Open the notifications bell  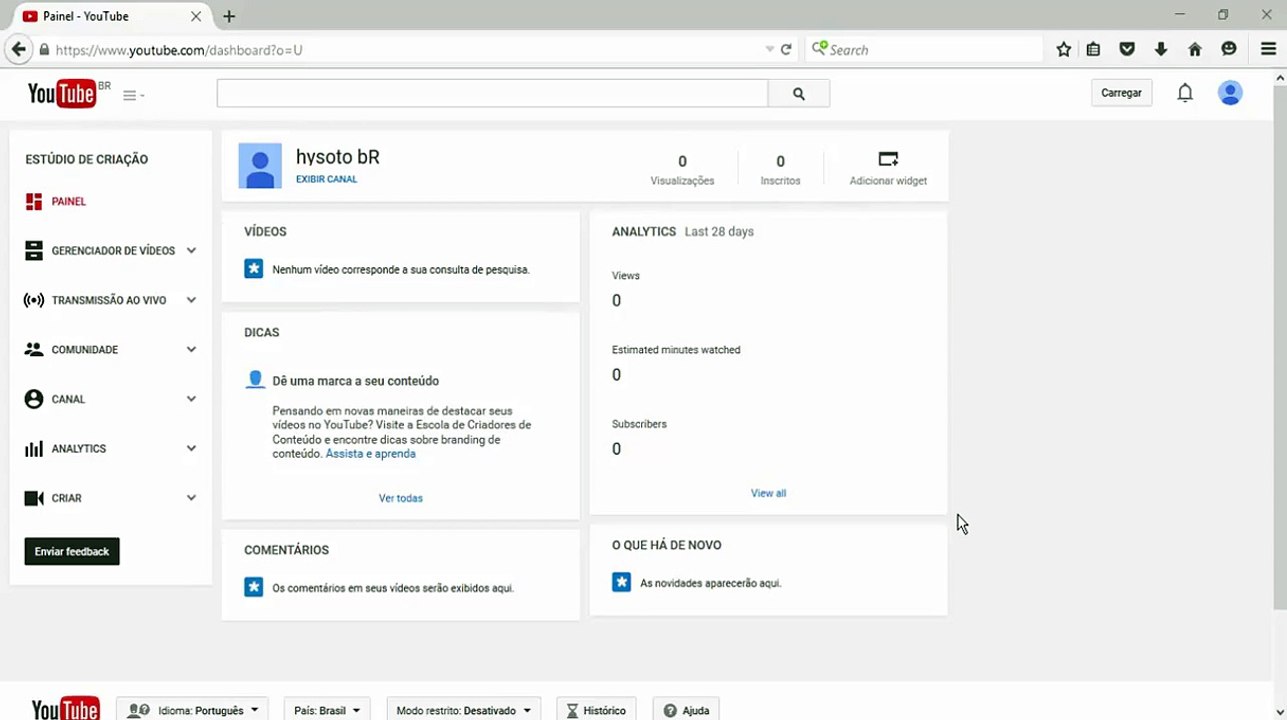tap(1185, 93)
